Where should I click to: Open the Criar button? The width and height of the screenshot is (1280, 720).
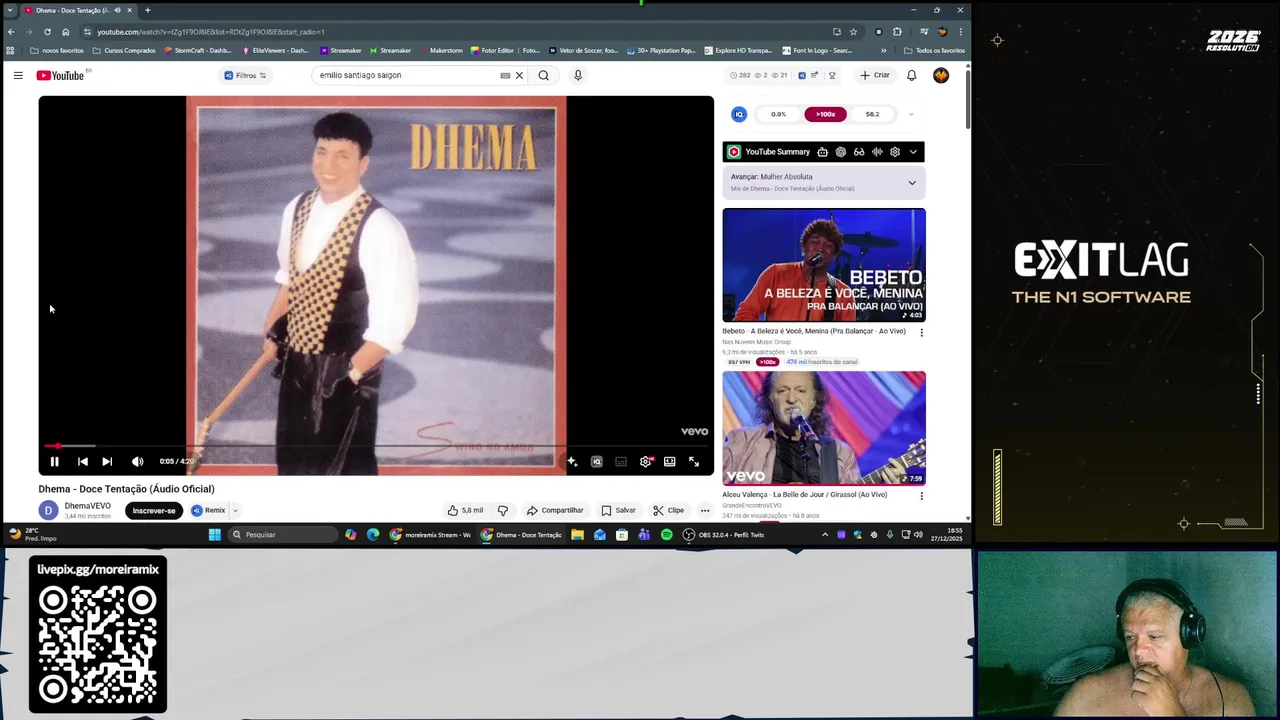874,75
